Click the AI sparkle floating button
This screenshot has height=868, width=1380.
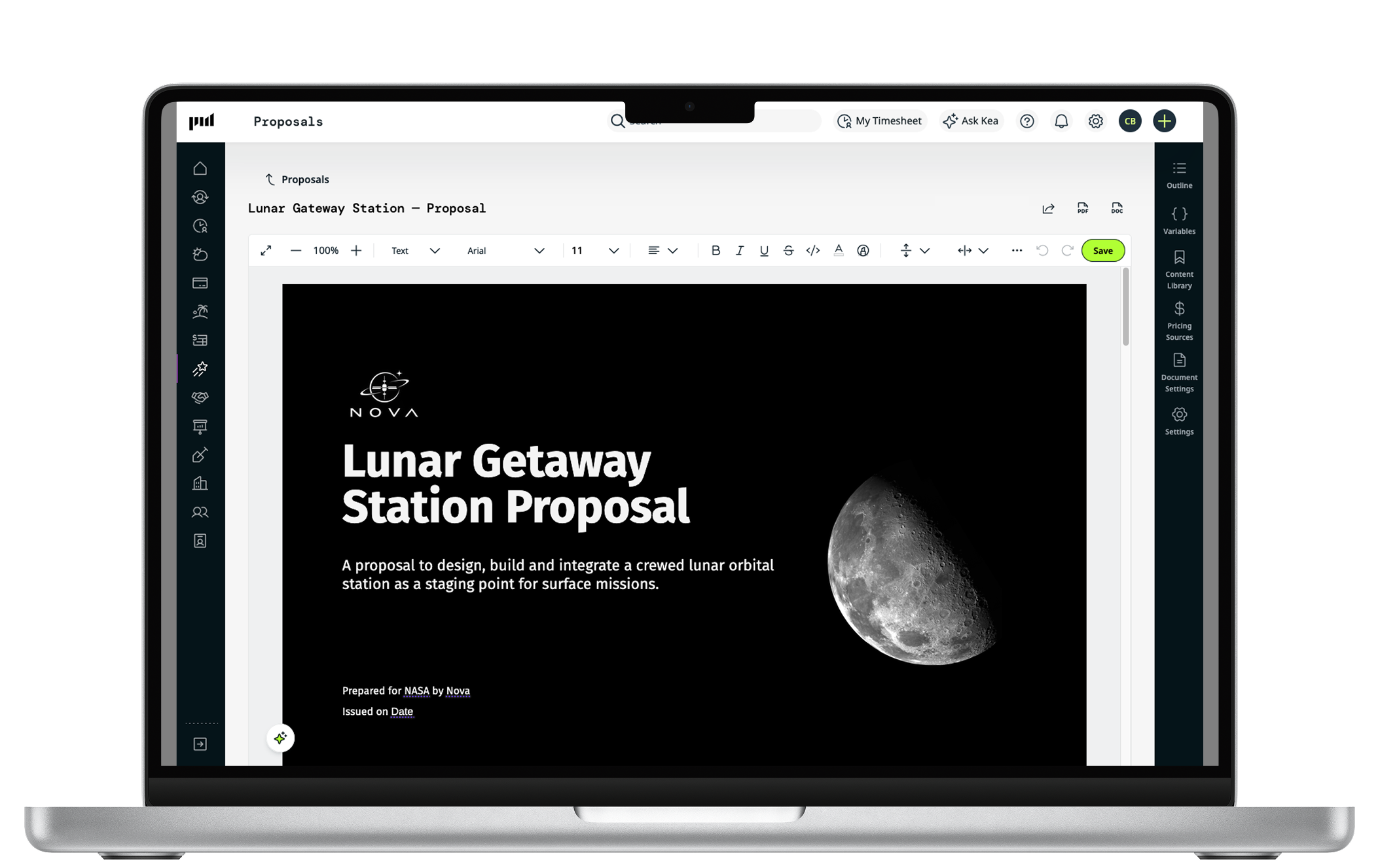point(280,738)
